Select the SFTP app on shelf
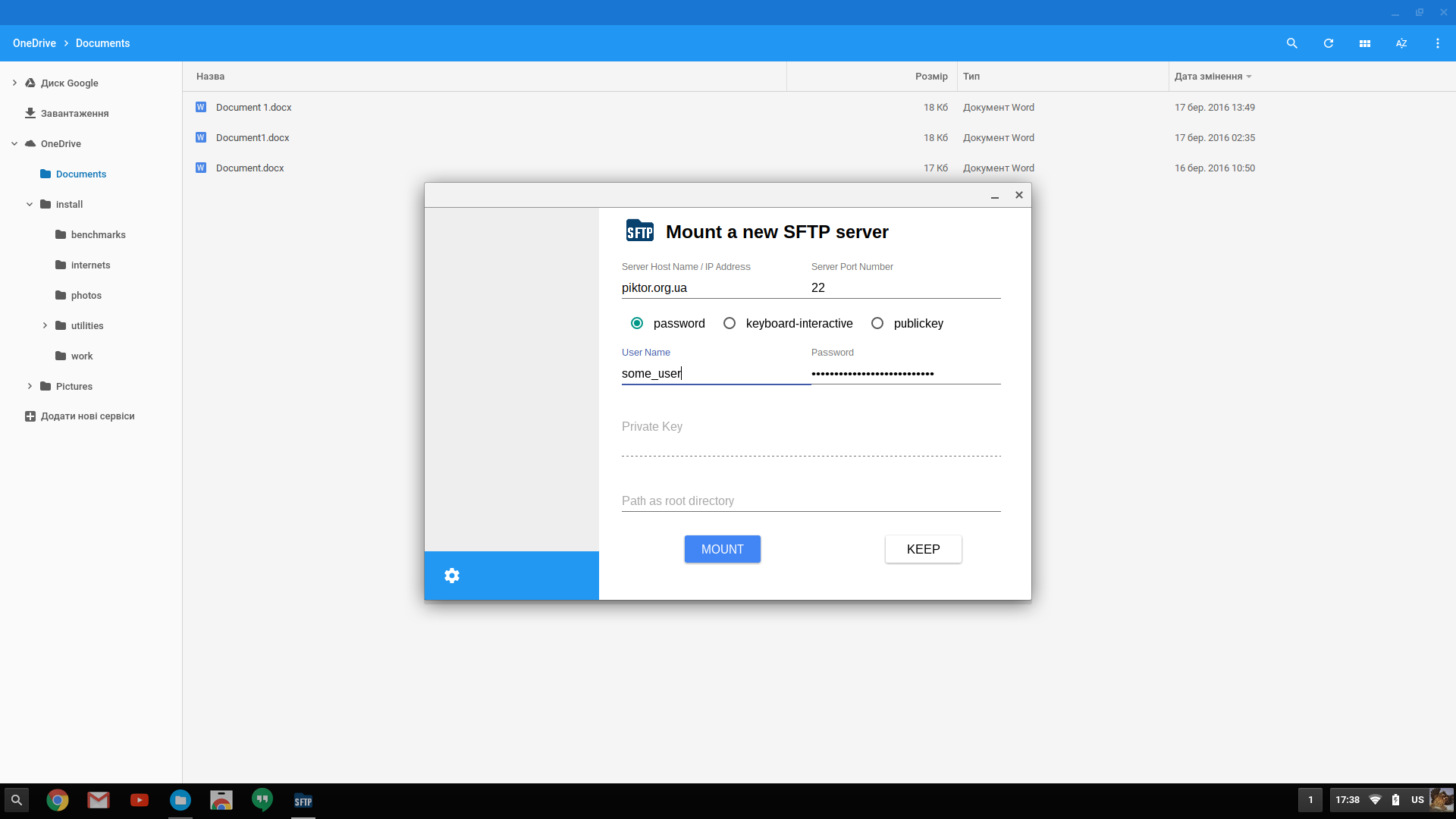This screenshot has height=819, width=1456. 303,801
